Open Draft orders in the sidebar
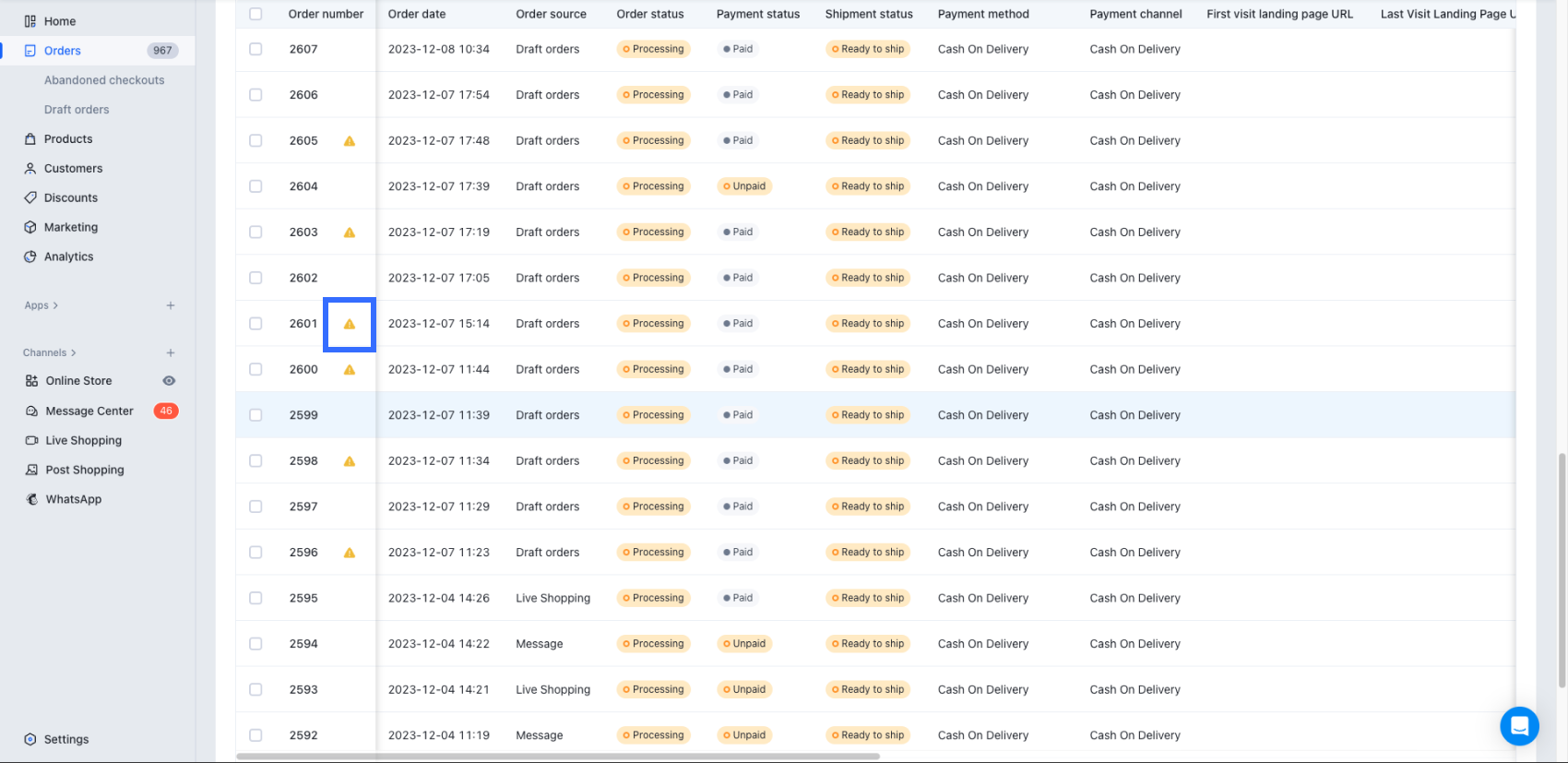 [77, 110]
